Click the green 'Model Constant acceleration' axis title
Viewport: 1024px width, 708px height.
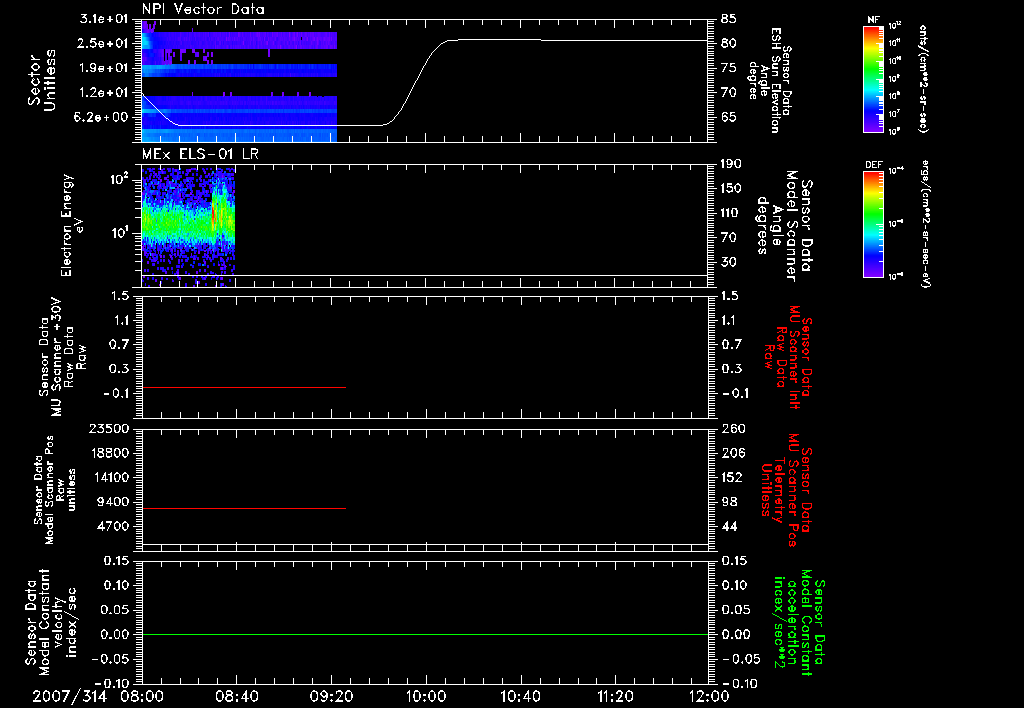coord(800,622)
